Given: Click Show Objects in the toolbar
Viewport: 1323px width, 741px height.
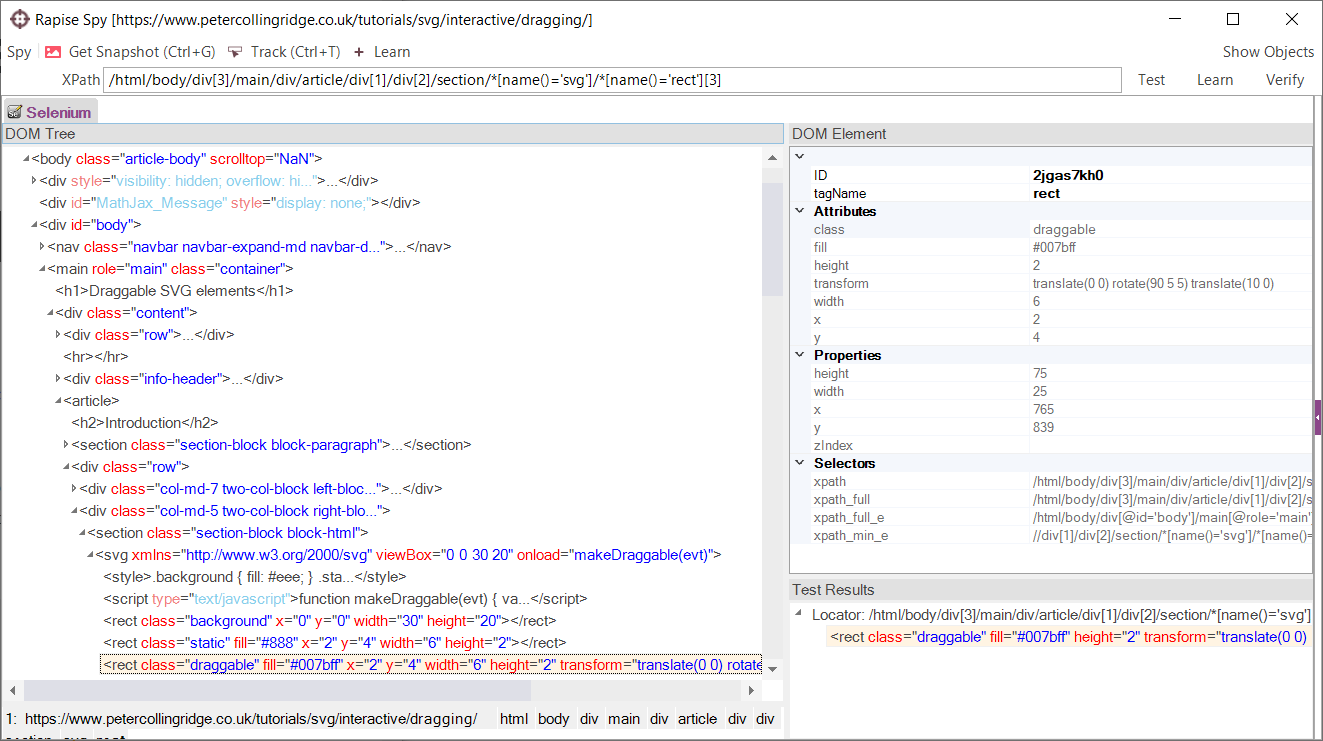Looking at the screenshot, I should tap(1268, 52).
